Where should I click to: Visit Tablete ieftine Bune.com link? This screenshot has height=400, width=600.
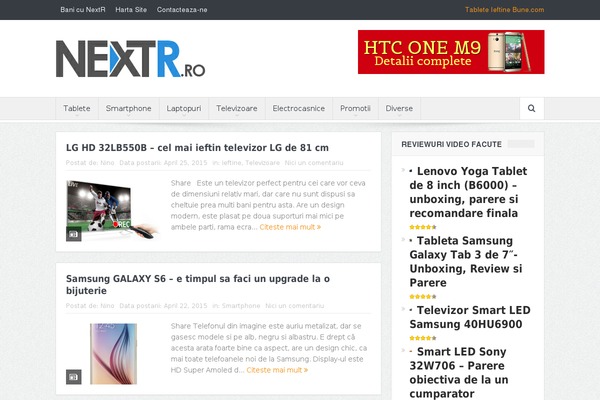point(504,10)
